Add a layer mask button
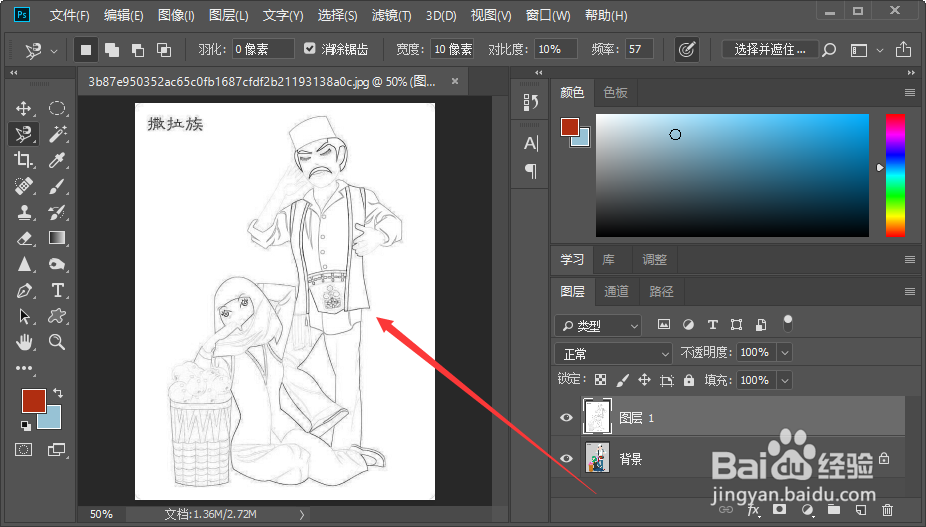 click(x=780, y=509)
